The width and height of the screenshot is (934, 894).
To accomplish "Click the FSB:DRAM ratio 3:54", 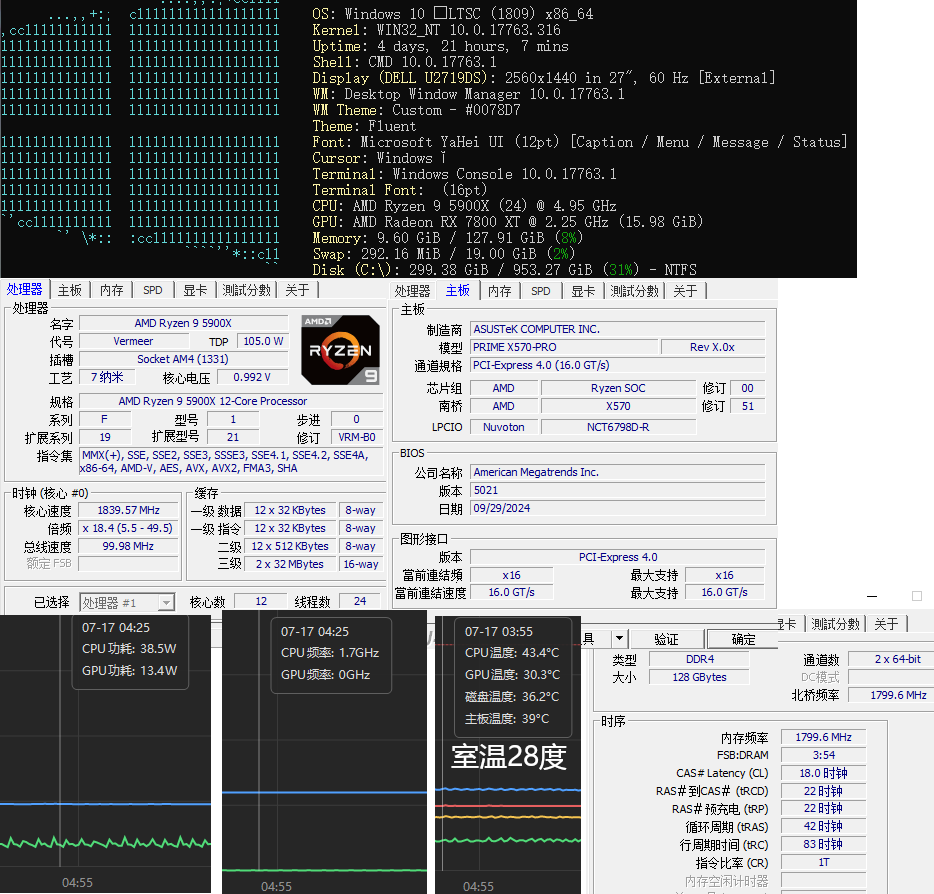I will [x=823, y=755].
